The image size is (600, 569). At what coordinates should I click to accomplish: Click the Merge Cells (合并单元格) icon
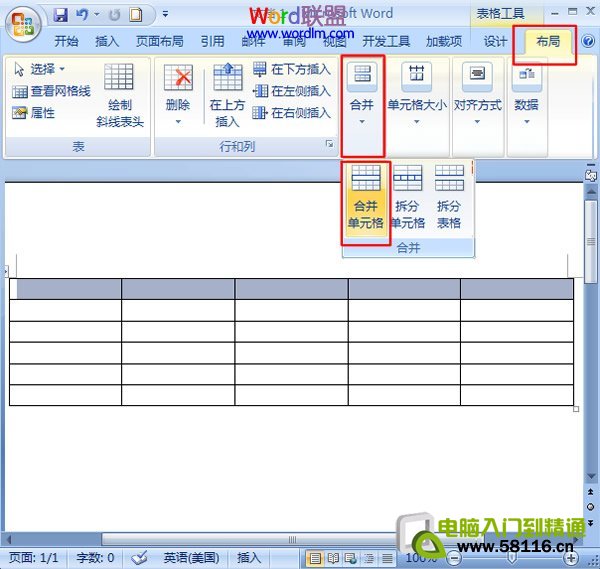click(x=365, y=198)
